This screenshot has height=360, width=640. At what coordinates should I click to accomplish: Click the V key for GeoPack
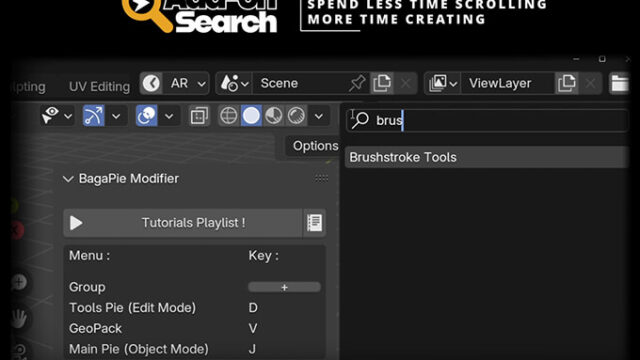click(x=253, y=329)
